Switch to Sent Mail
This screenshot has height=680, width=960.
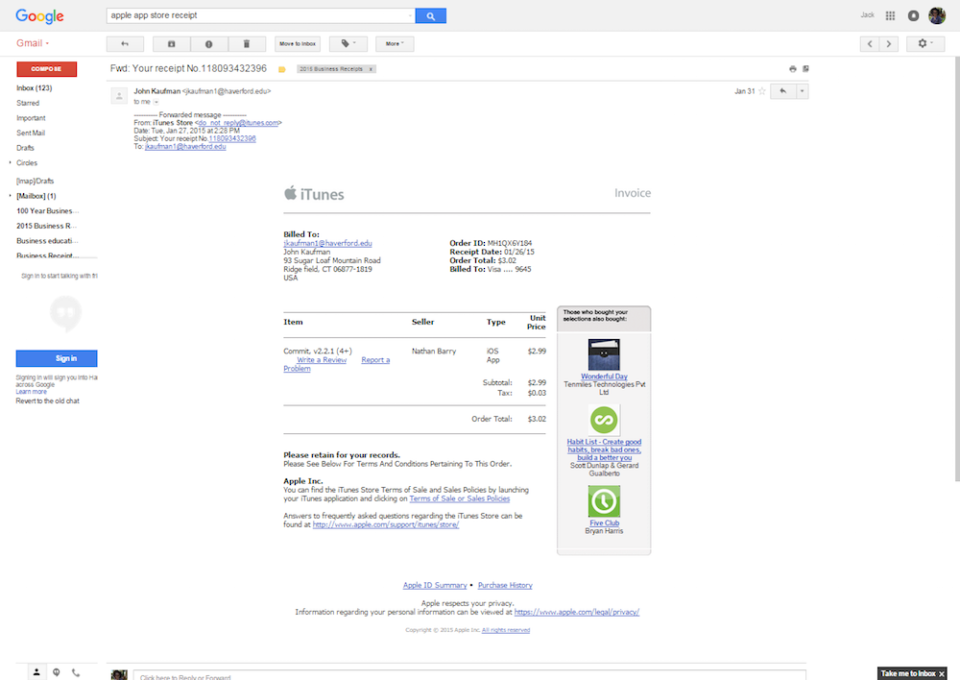33,132
